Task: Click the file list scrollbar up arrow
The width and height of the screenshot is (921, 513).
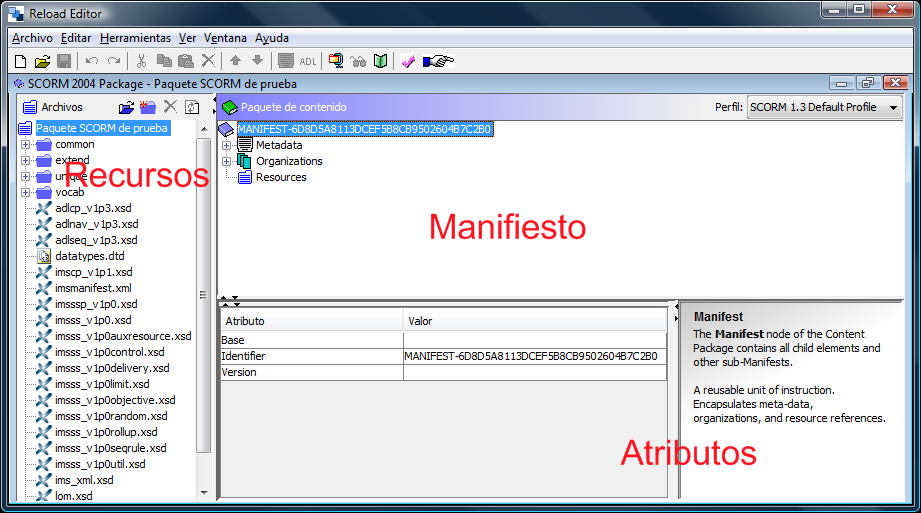Action: (x=204, y=129)
